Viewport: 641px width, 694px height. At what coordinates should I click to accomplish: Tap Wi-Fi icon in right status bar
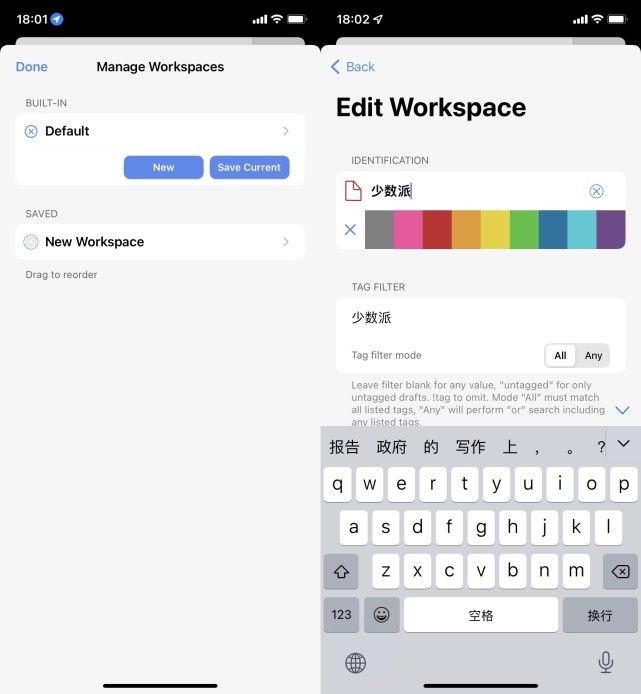click(x=597, y=19)
